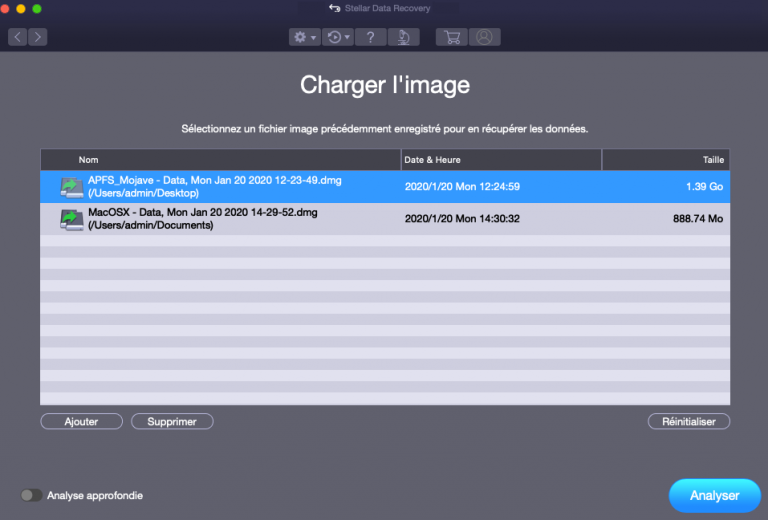Image resolution: width=768 pixels, height=520 pixels.
Task: Select MacOSX - Data dmg file name
Action: pyautogui.click(x=203, y=213)
